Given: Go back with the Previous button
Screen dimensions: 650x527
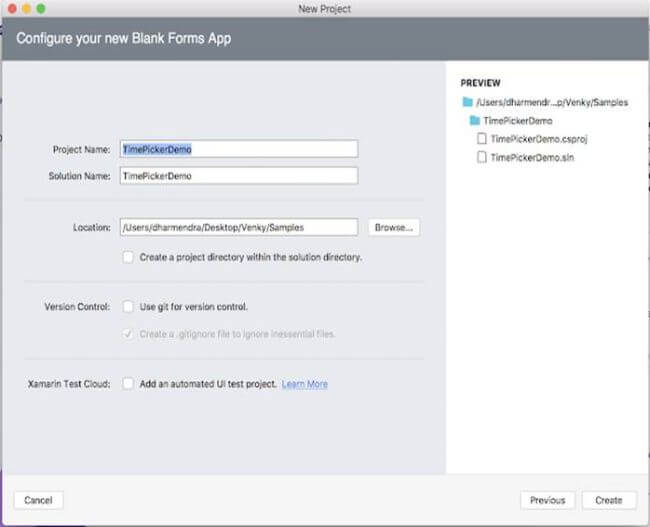Looking at the screenshot, I should point(547,500).
